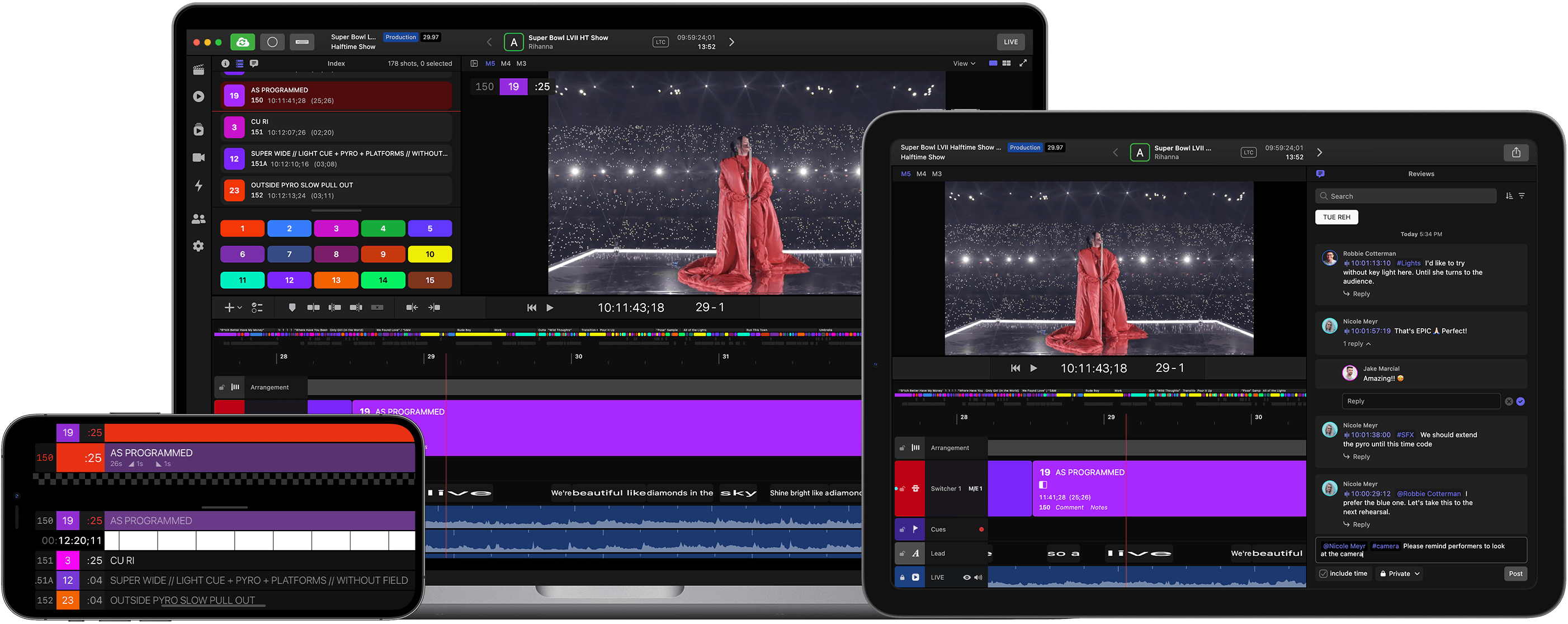This screenshot has height=624, width=1568.
Task: Toggle the include time checkbox
Action: [1324, 574]
